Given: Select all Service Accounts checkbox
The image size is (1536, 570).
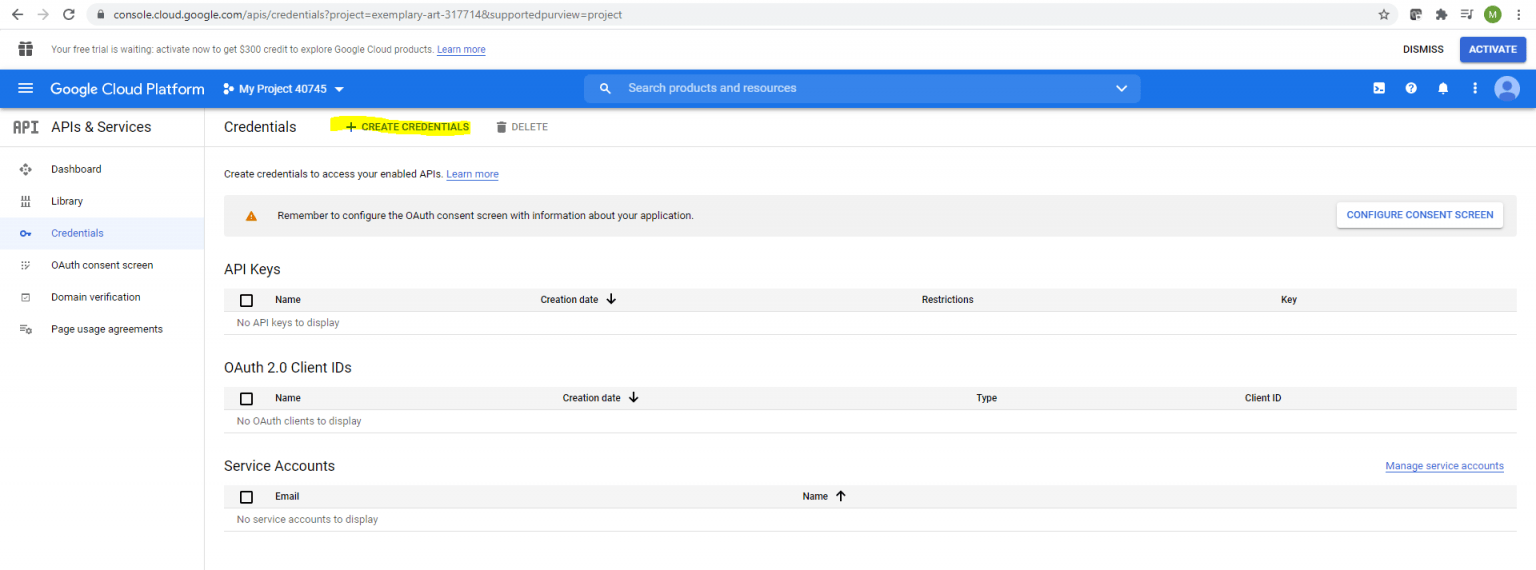Looking at the screenshot, I should [x=247, y=497].
